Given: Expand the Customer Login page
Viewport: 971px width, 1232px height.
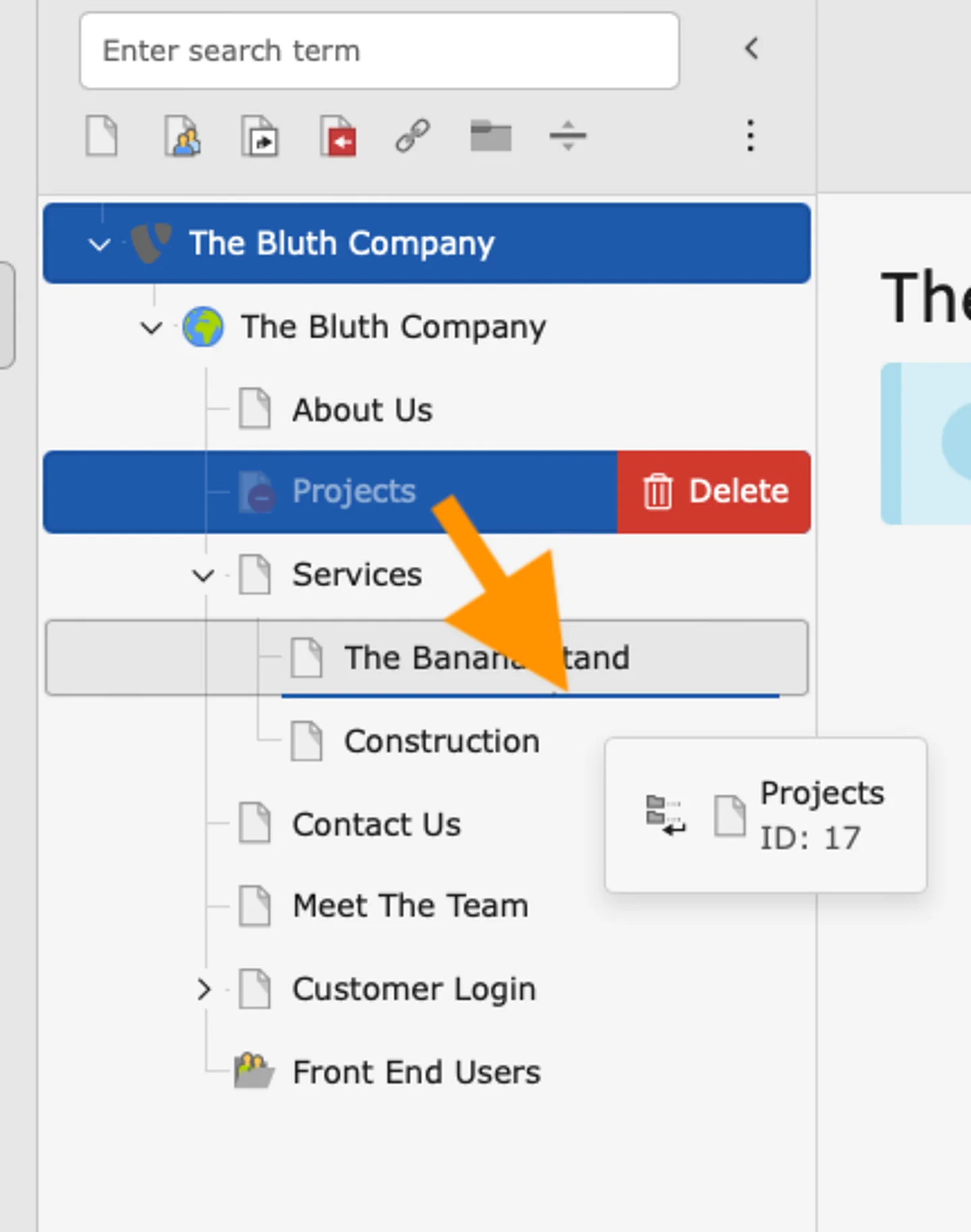Looking at the screenshot, I should tap(203, 989).
